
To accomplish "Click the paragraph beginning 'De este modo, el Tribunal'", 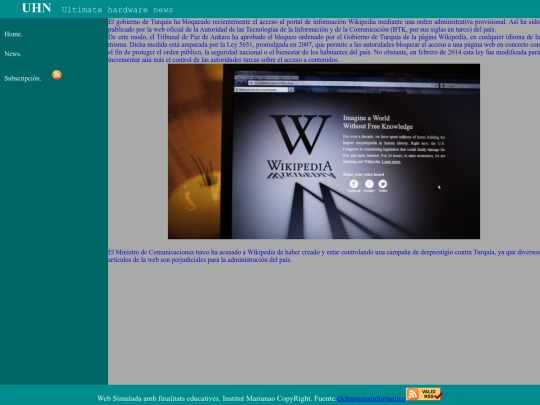I will (x=324, y=48).
